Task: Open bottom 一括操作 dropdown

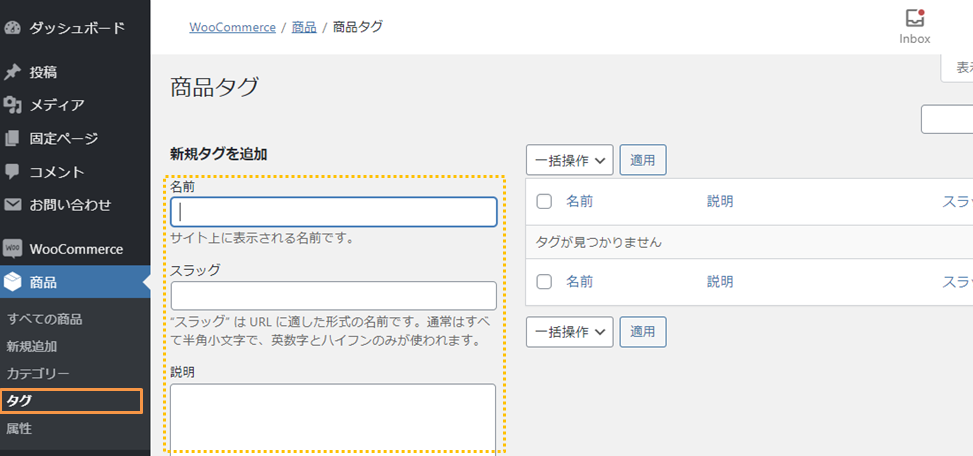Action: tap(570, 332)
